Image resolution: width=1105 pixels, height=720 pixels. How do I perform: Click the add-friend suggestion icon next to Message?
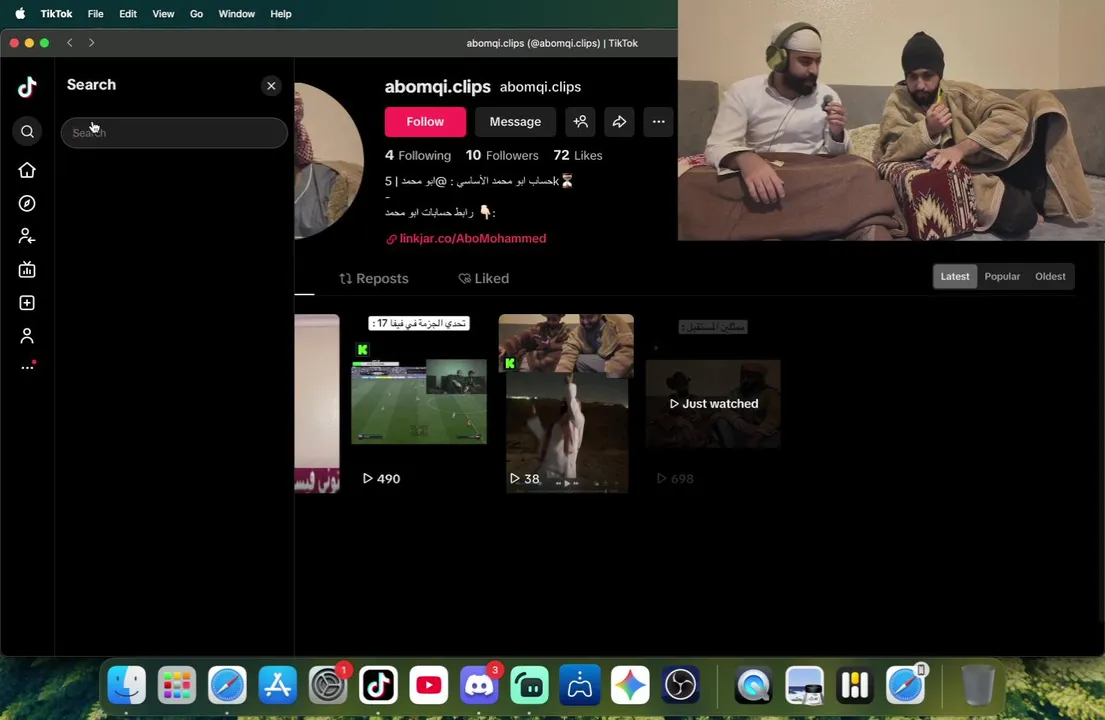point(581,122)
